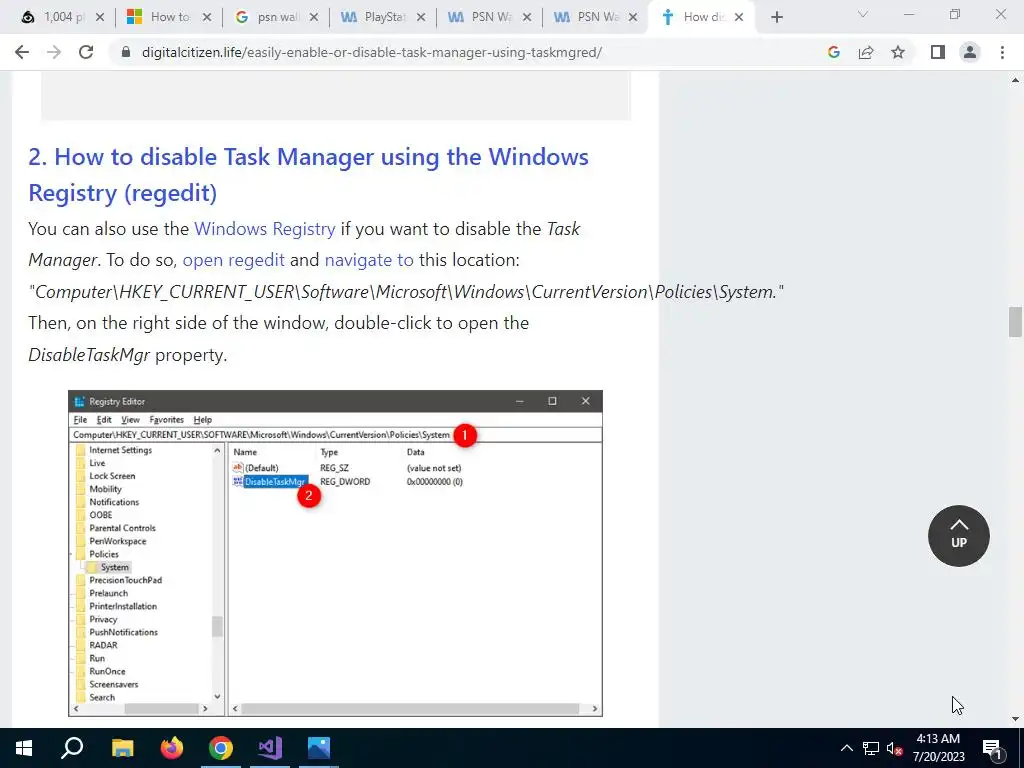
Task: Switch to the 'PlayStat' tab
Action: point(383,17)
